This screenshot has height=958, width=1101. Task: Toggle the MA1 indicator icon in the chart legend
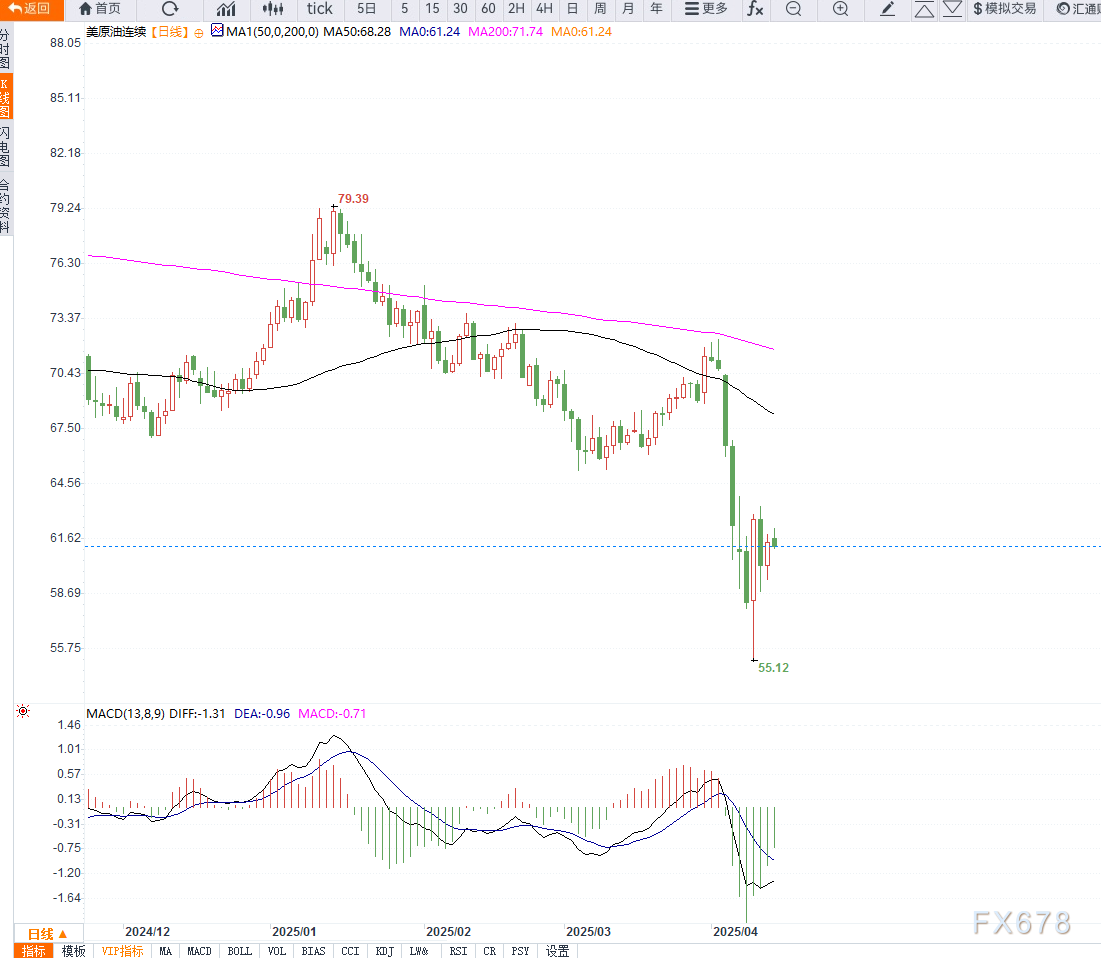217,31
